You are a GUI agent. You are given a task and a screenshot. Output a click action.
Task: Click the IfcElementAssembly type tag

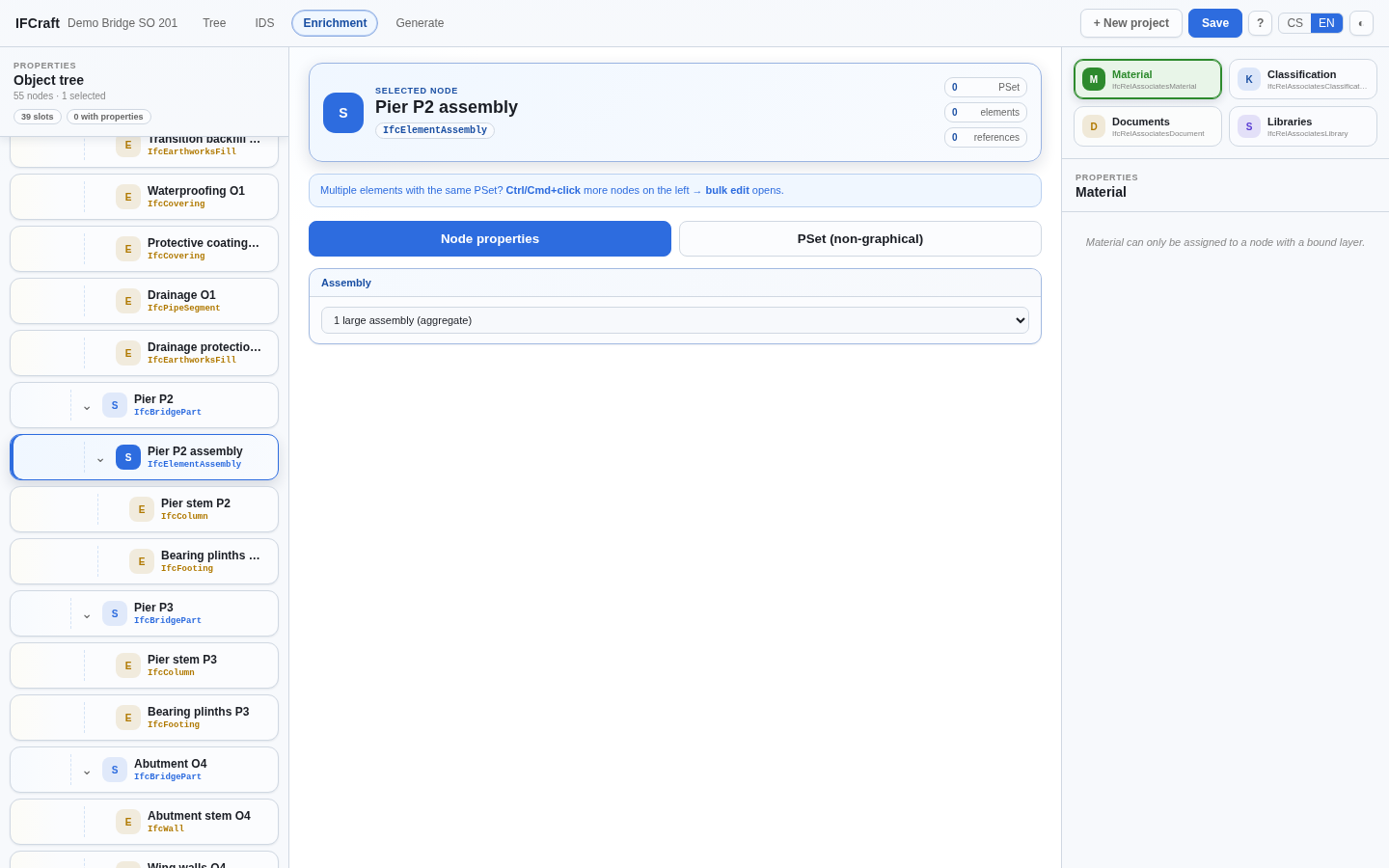click(x=435, y=130)
